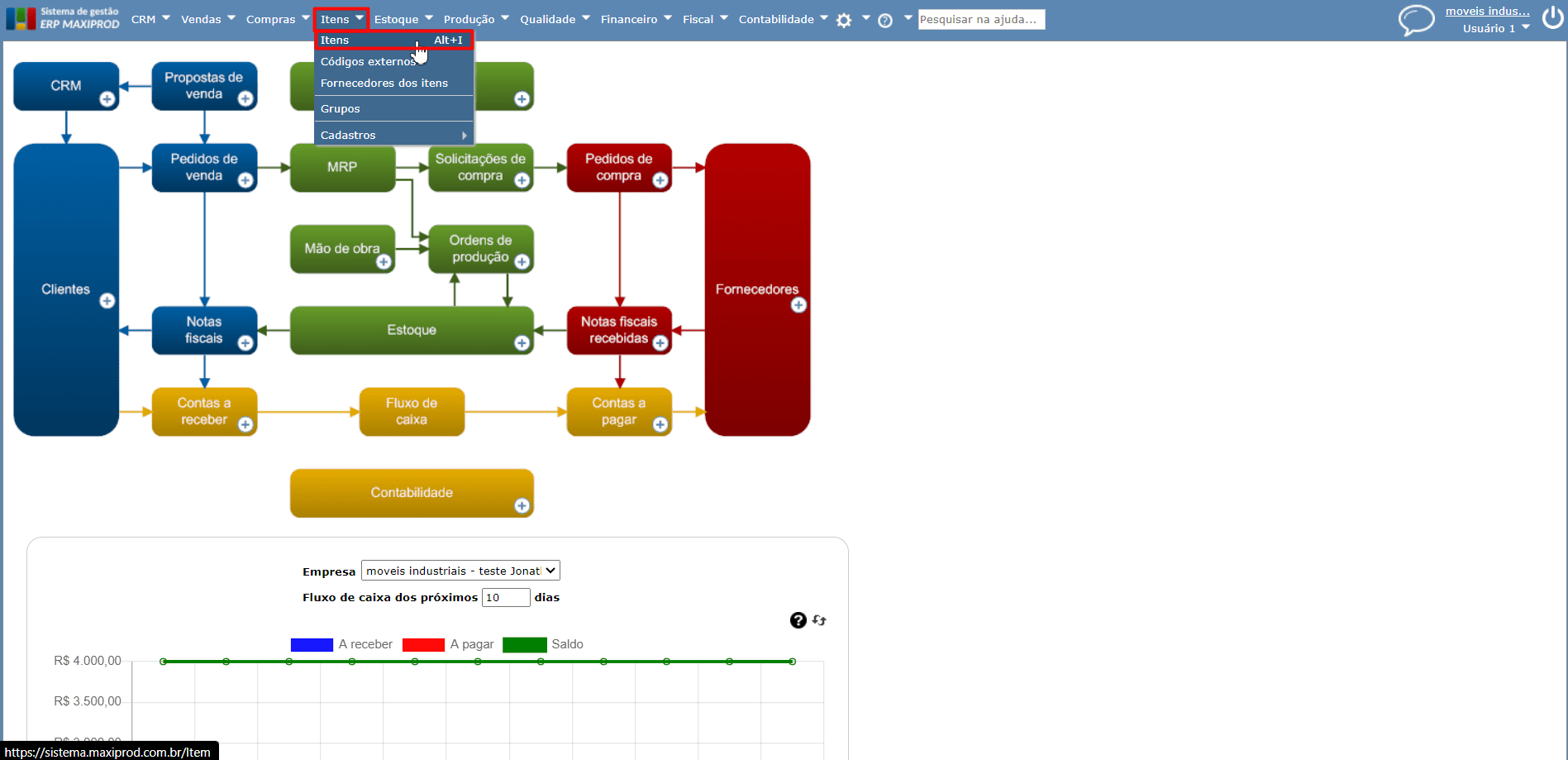
Task: Open the Estoque module box
Action: click(x=412, y=330)
